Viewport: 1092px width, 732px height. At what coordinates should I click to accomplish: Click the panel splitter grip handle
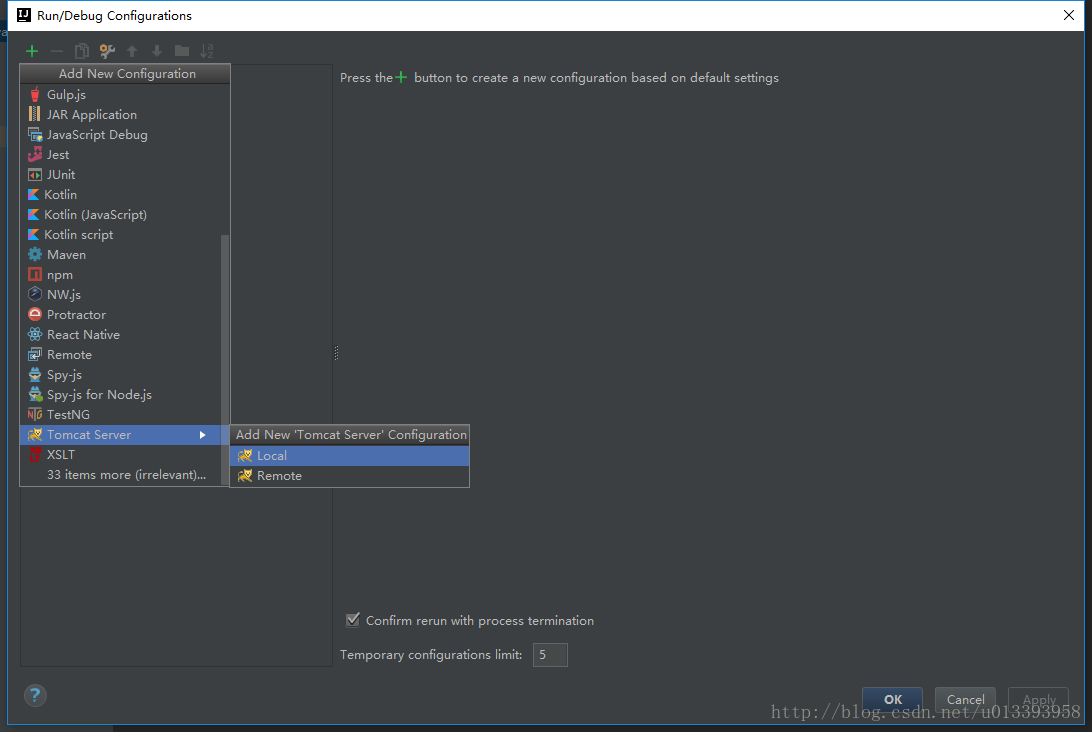(x=336, y=353)
